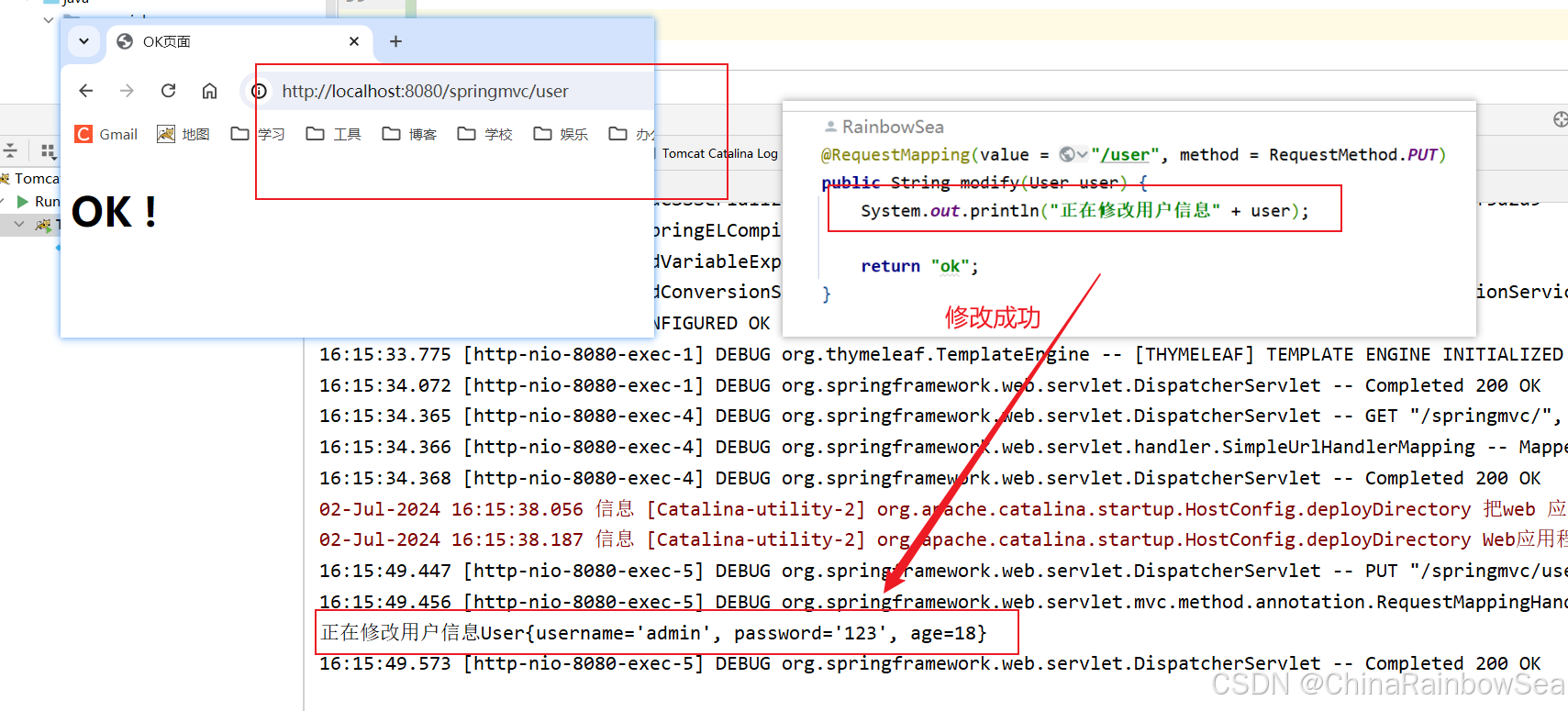Viewport: 1568px width, 711px height.
Task: Open the 娱乐 bookmark folder
Action: point(561,134)
